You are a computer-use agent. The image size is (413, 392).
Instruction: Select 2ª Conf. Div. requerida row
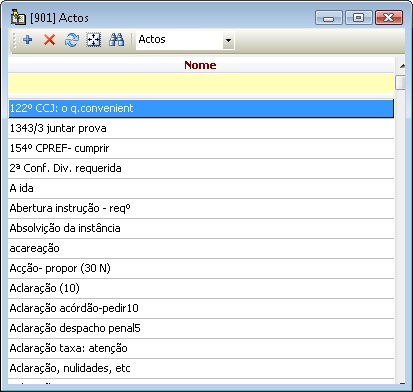pyautogui.click(x=201, y=168)
